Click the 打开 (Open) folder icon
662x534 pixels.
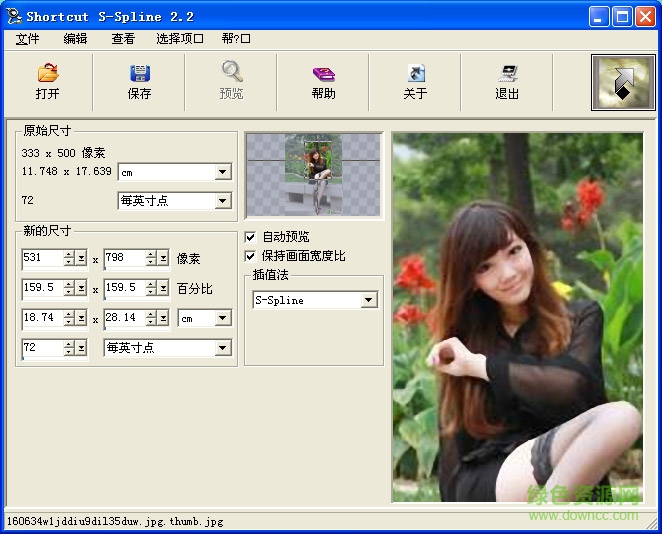coord(47,74)
